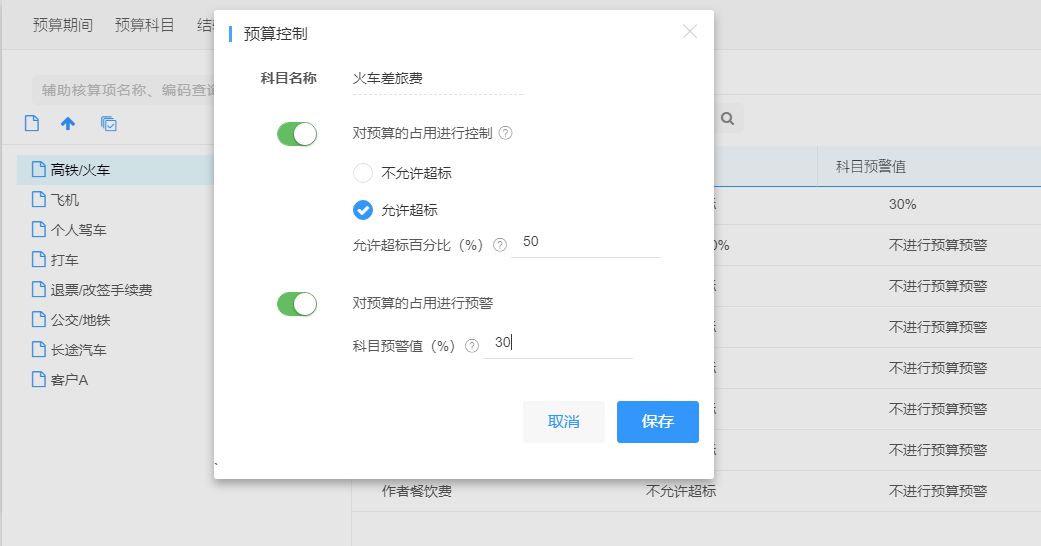This screenshot has width=1041, height=546.
Task: Click the blue up-arrow upload icon
Action: pos(68,123)
